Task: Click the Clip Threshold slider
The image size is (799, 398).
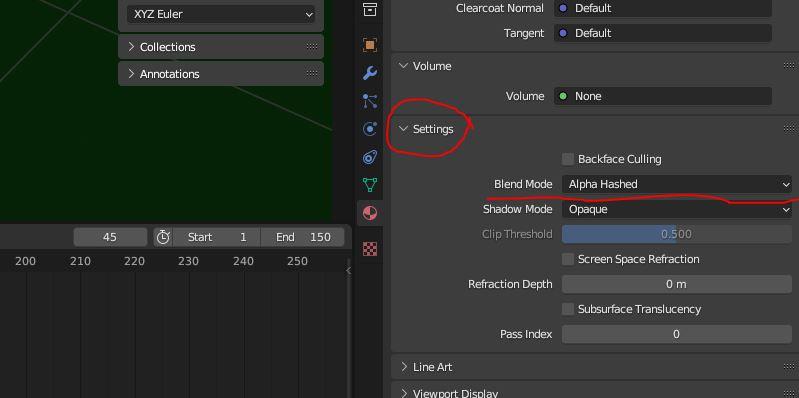Action: [677, 234]
